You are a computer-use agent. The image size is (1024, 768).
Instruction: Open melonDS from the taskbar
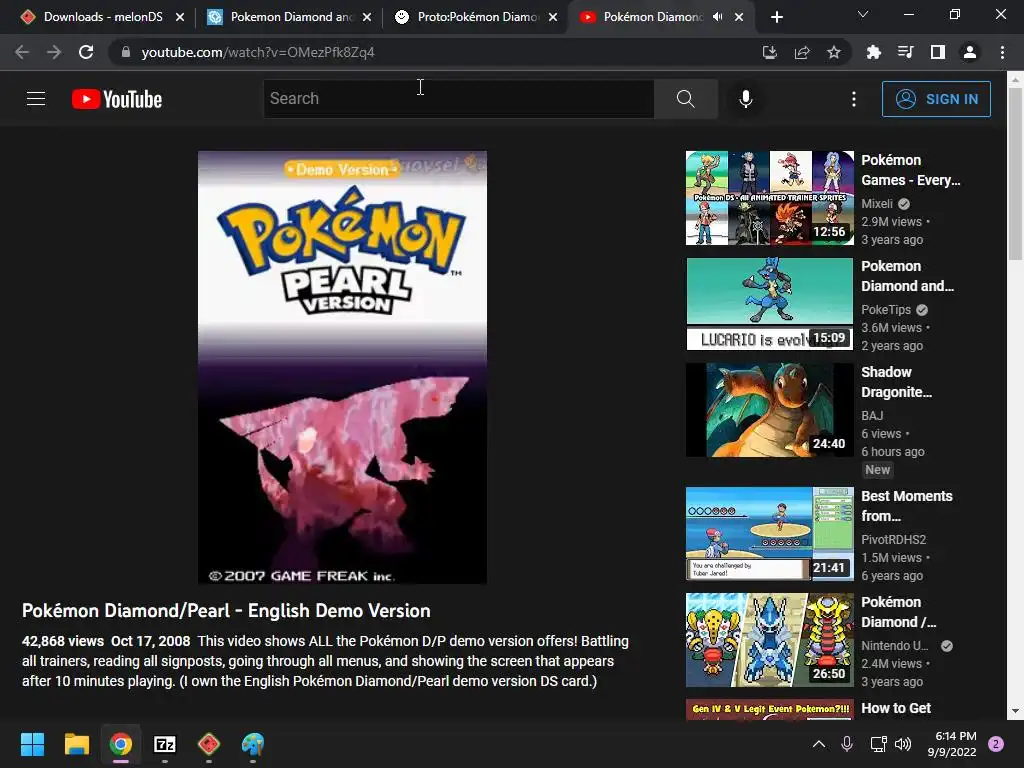coord(208,744)
